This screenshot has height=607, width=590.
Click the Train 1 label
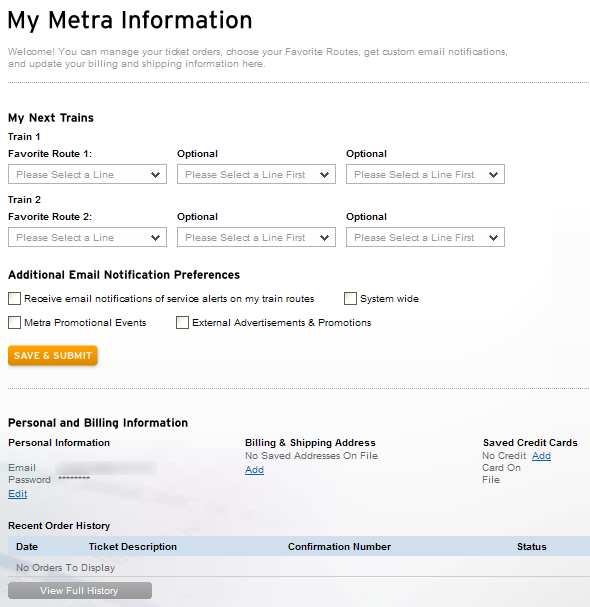click(24, 137)
